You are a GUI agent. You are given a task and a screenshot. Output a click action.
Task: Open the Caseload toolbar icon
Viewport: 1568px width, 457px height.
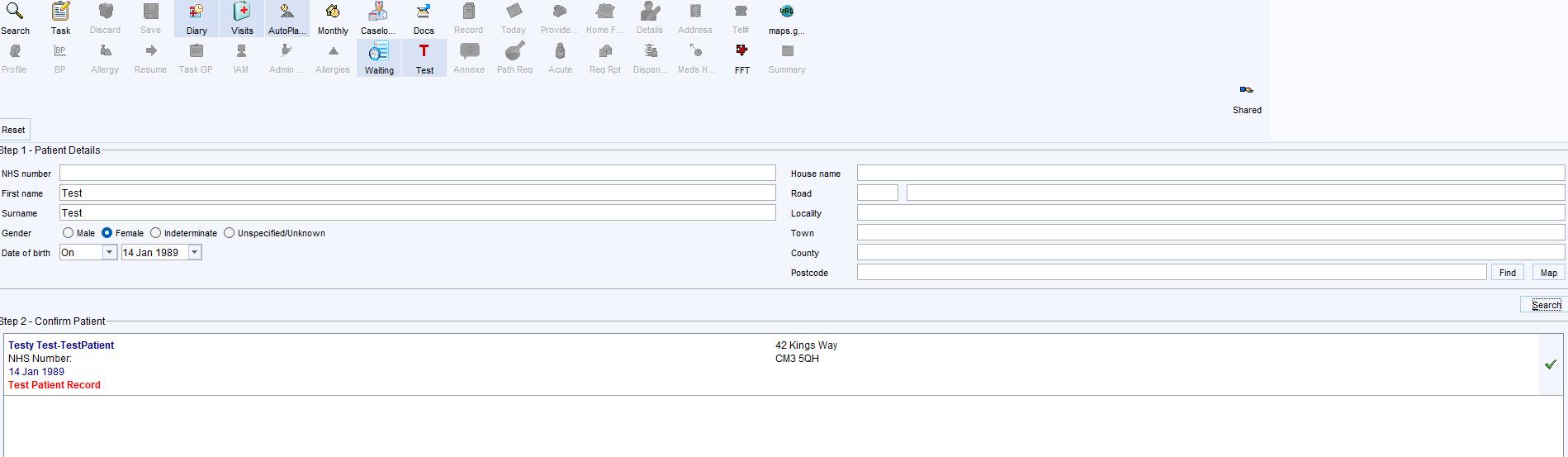coord(378,19)
